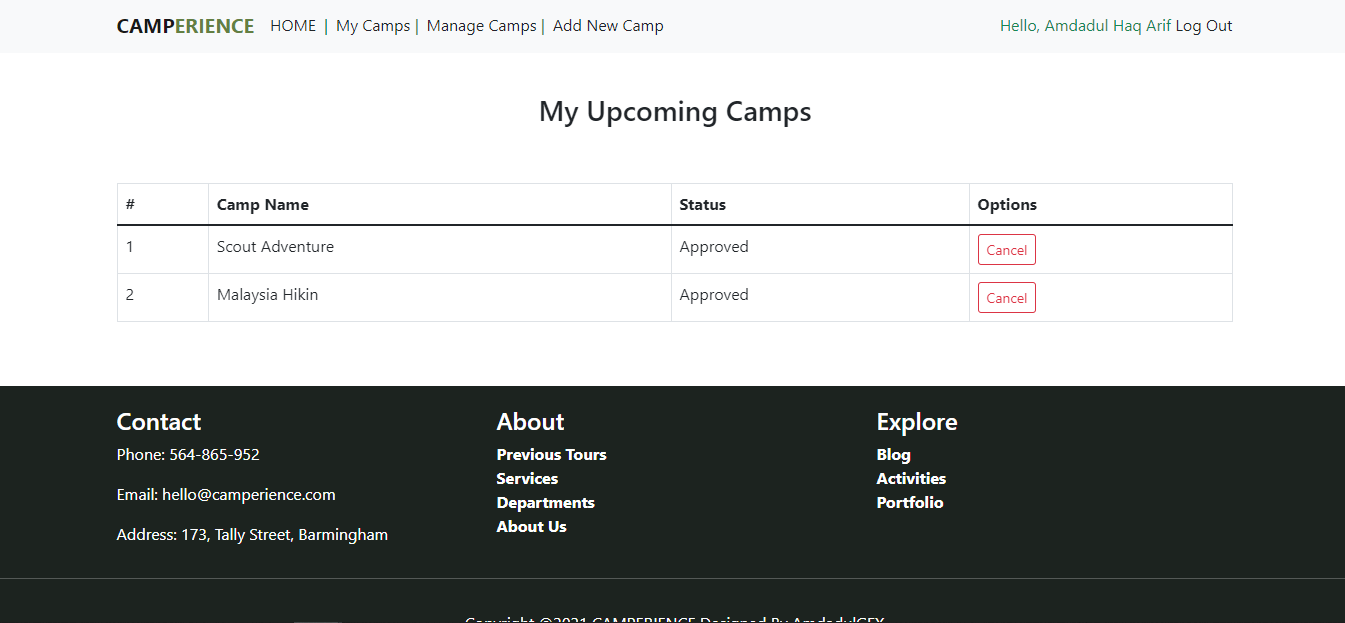Click the Log Out link
1345x623 pixels.
tap(1204, 26)
